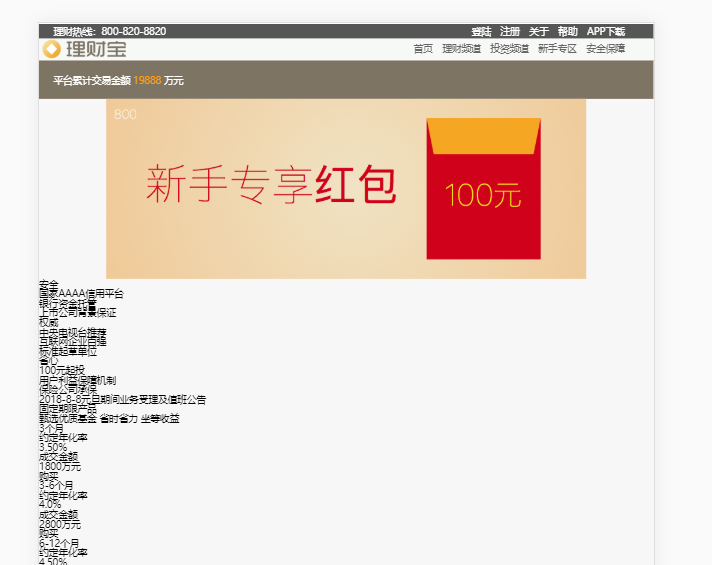Click the 800 text in the banner corner
Viewport: 712px width, 565px height.
click(x=125, y=114)
